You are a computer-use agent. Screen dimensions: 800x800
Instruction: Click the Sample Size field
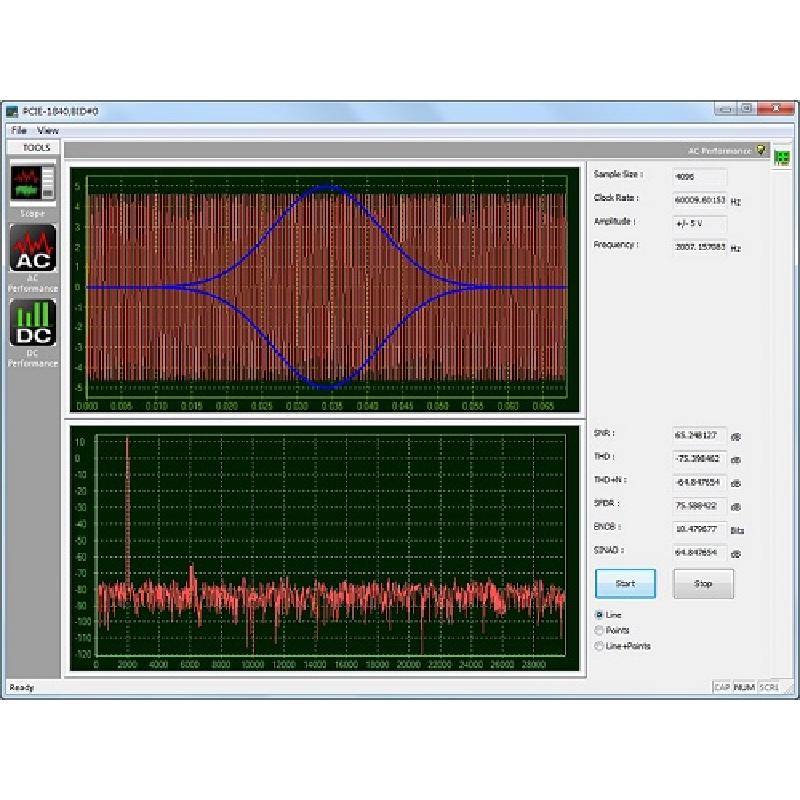pos(699,176)
